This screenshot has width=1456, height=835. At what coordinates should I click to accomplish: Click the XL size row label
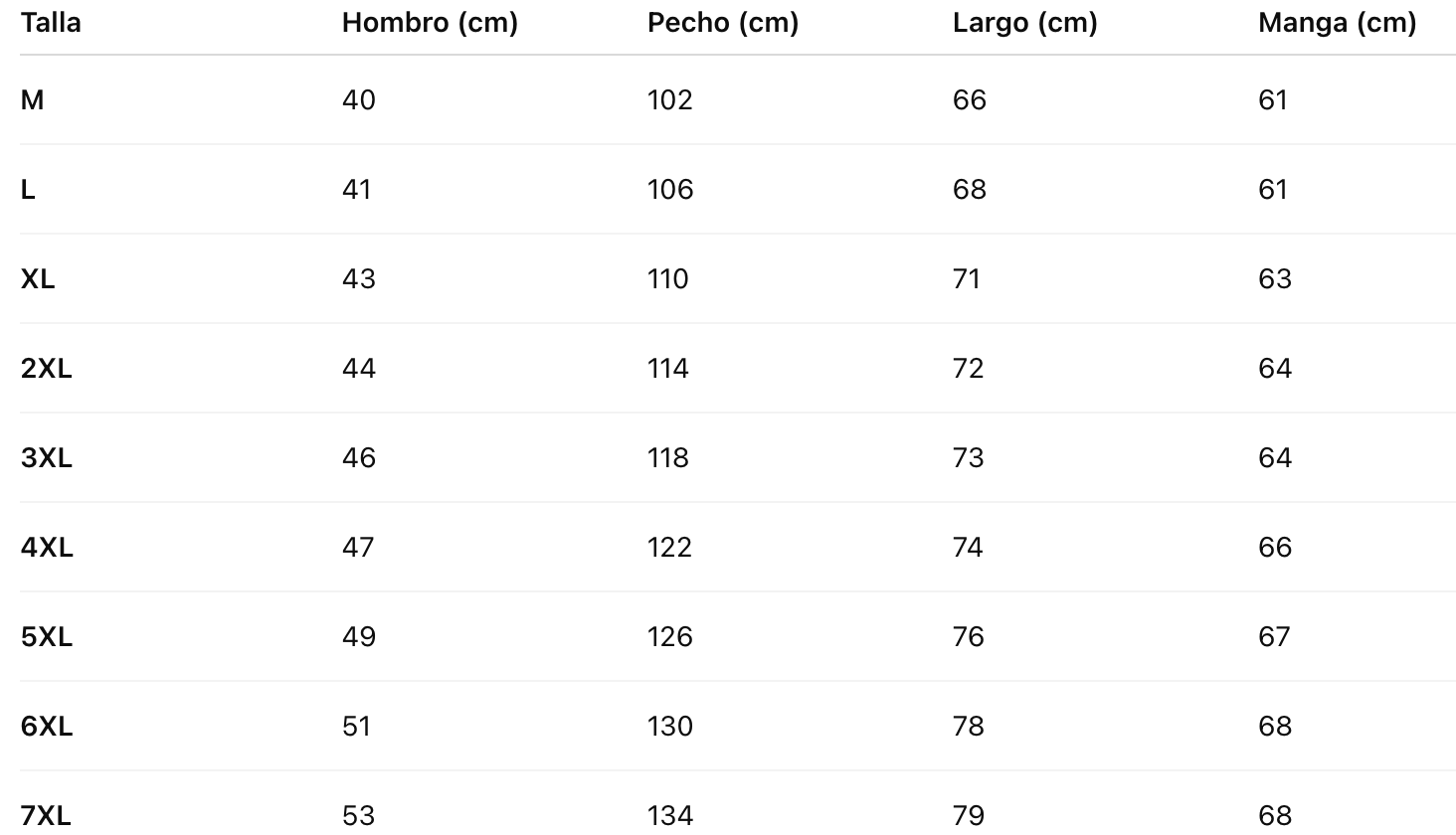tap(38, 278)
